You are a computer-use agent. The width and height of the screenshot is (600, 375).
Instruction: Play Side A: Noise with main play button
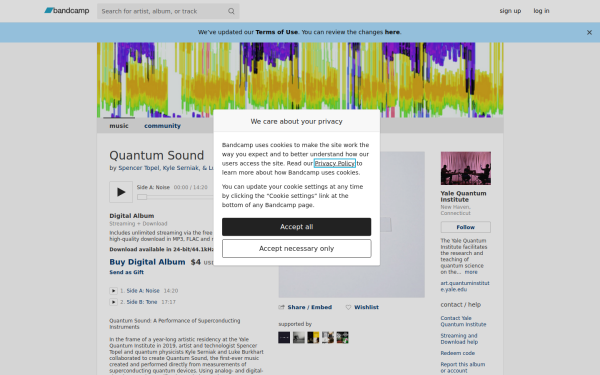121,192
